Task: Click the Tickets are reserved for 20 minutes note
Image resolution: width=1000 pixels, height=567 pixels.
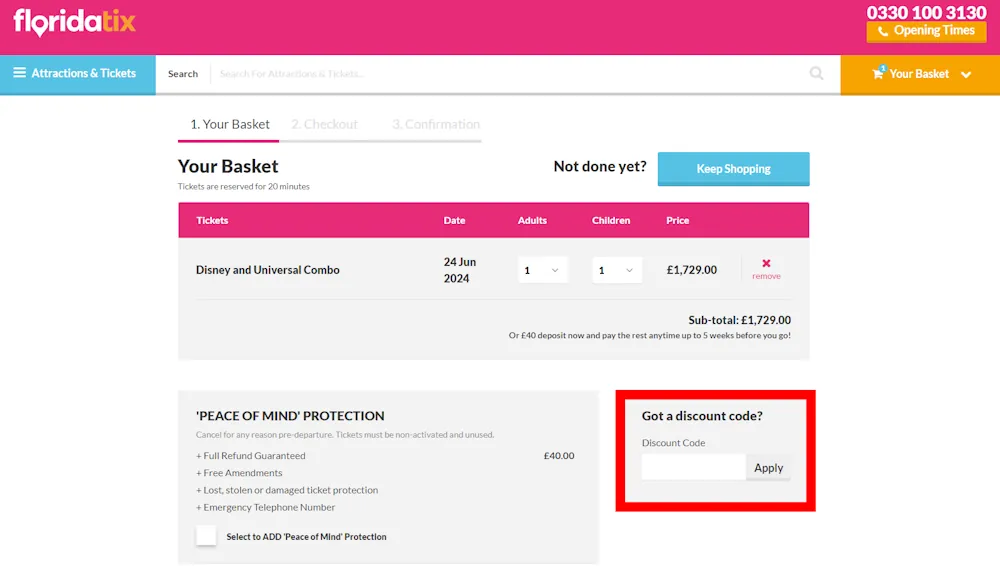Action: tap(244, 187)
